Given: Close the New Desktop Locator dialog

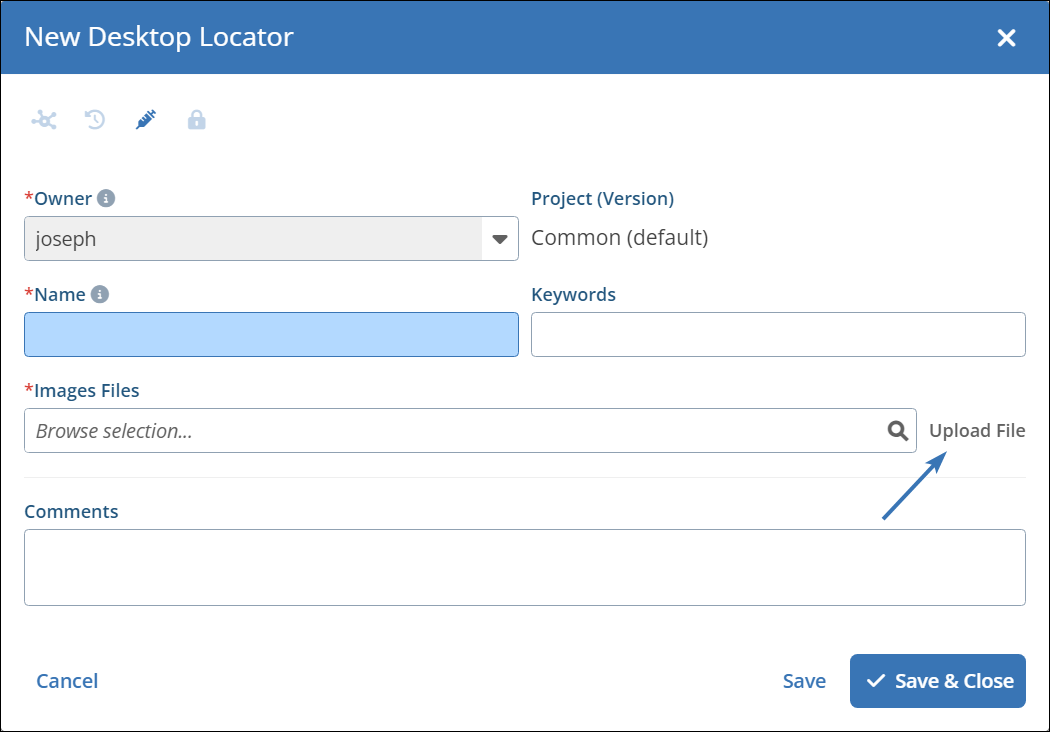Looking at the screenshot, I should (1006, 38).
